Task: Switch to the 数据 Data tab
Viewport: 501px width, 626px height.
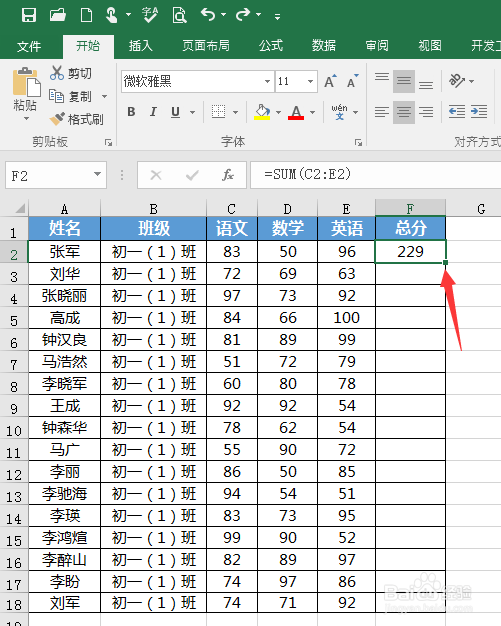Action: [x=324, y=46]
